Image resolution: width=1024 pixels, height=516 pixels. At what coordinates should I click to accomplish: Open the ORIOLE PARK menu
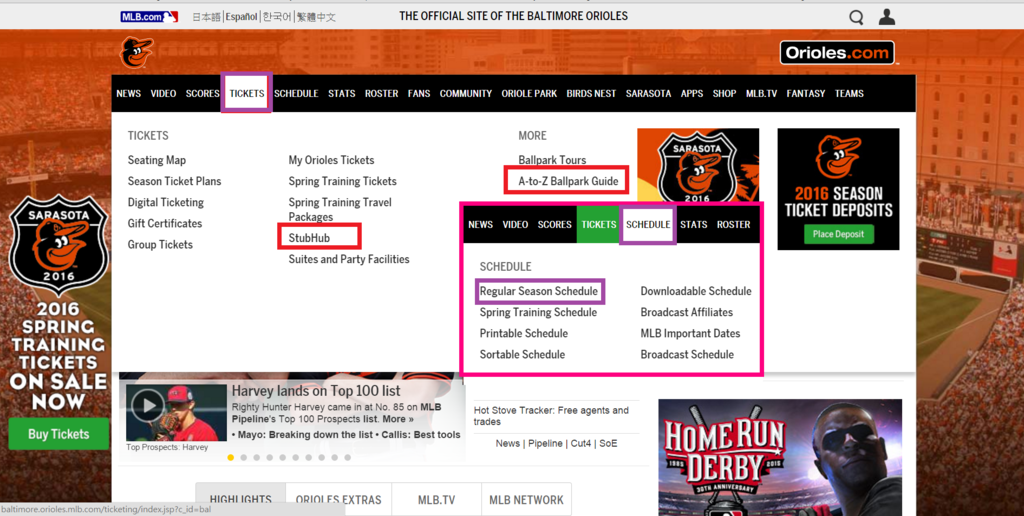pyautogui.click(x=529, y=93)
